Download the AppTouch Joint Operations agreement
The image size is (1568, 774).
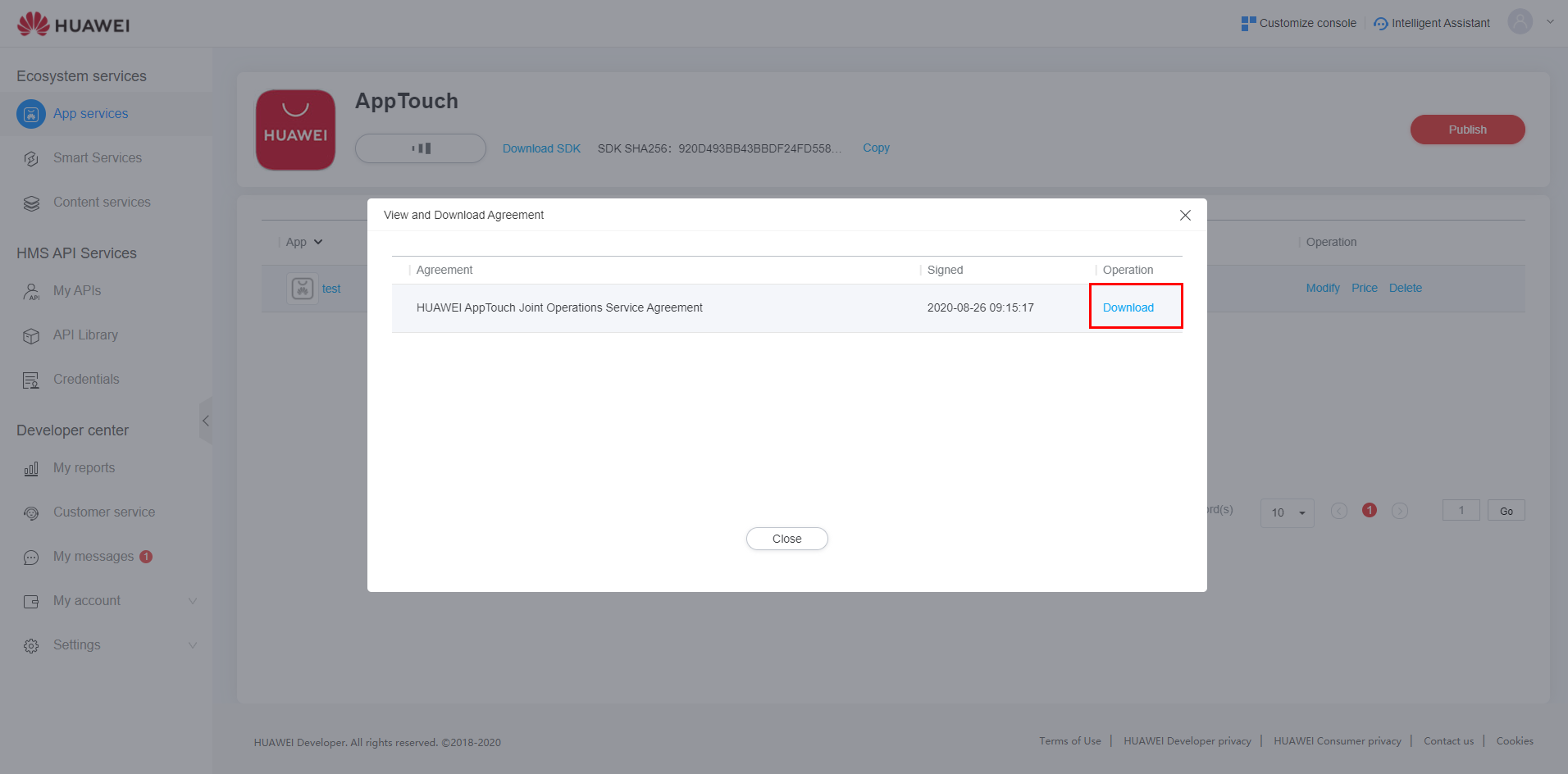point(1128,307)
